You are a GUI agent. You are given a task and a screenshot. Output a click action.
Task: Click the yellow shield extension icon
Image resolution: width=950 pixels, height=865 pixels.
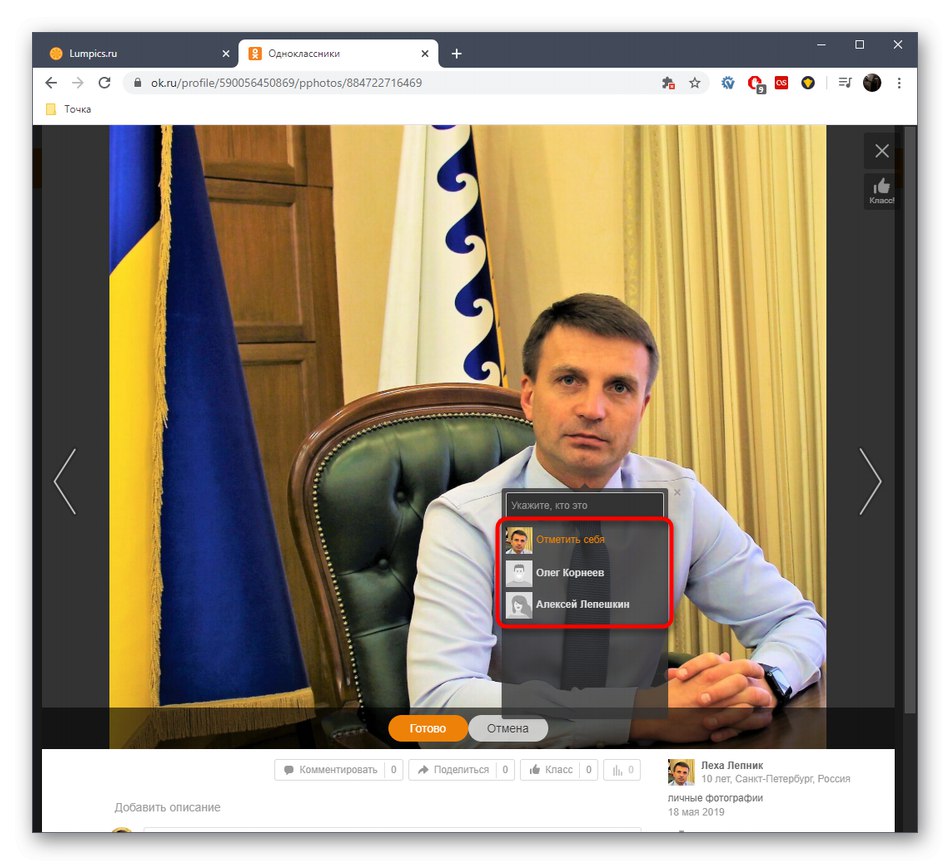pos(808,83)
